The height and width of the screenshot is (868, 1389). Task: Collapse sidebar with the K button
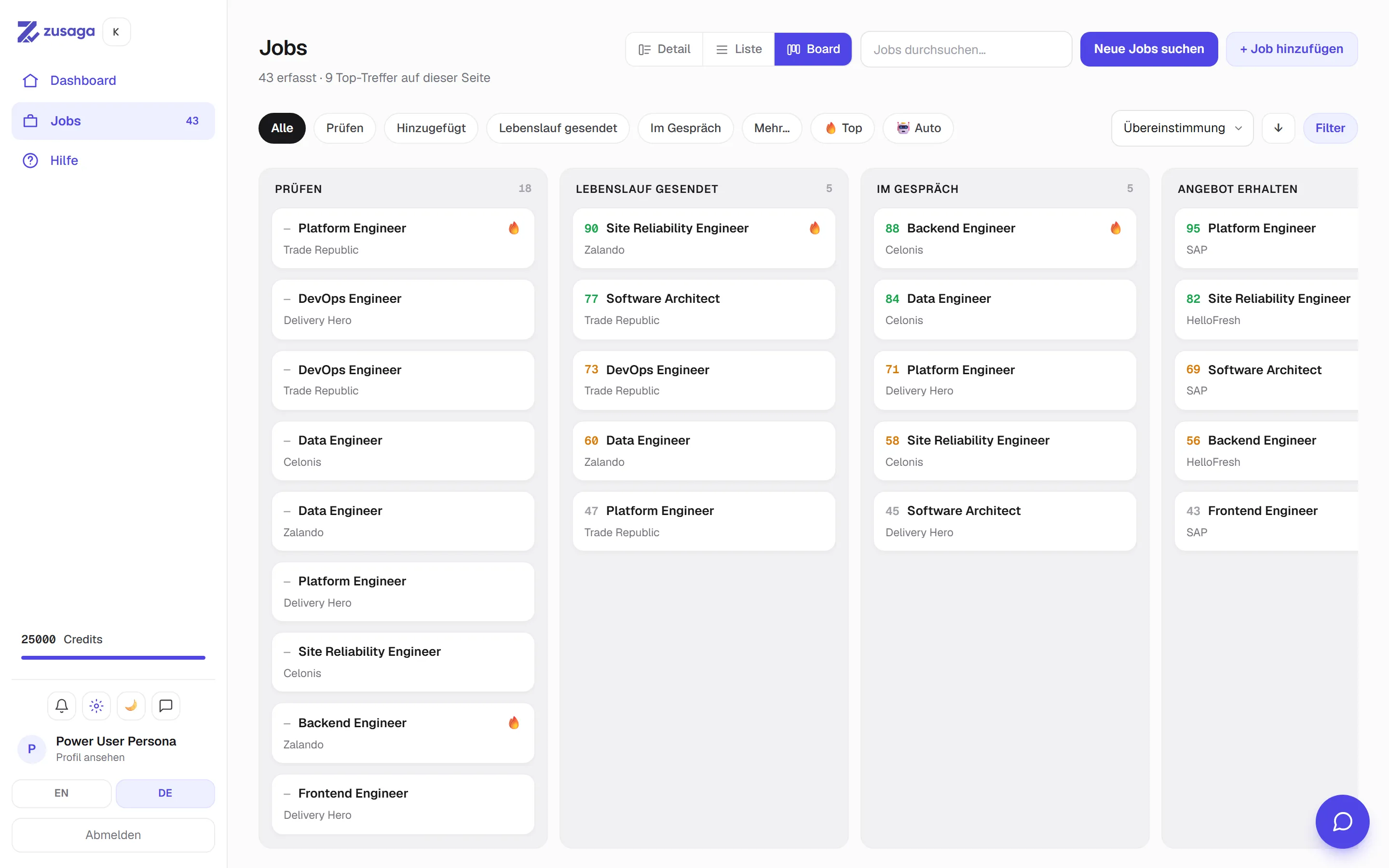click(x=117, y=32)
